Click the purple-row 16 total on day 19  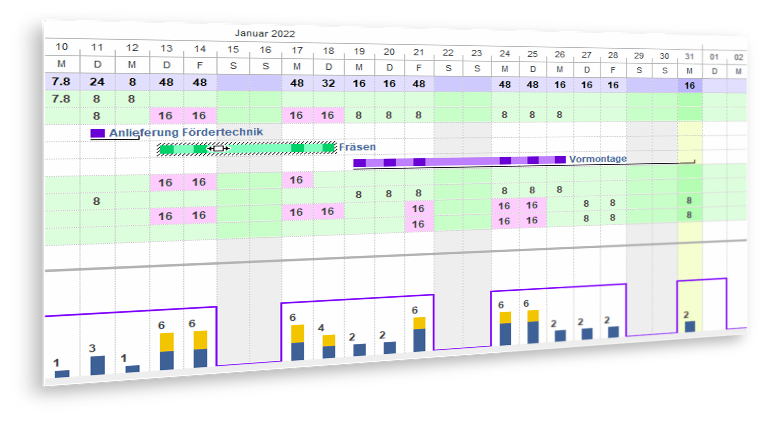point(359,83)
